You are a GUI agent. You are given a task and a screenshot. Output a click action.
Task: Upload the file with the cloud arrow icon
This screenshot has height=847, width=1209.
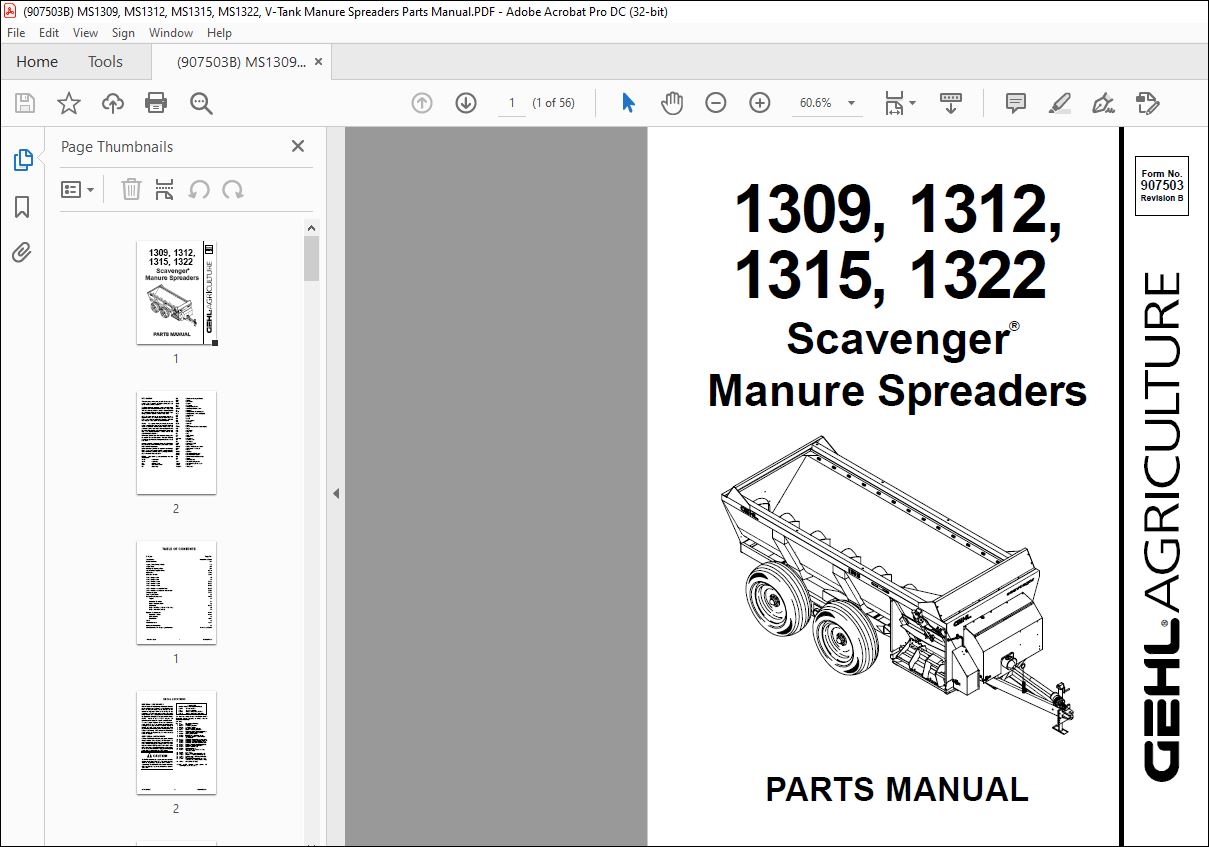coord(112,103)
